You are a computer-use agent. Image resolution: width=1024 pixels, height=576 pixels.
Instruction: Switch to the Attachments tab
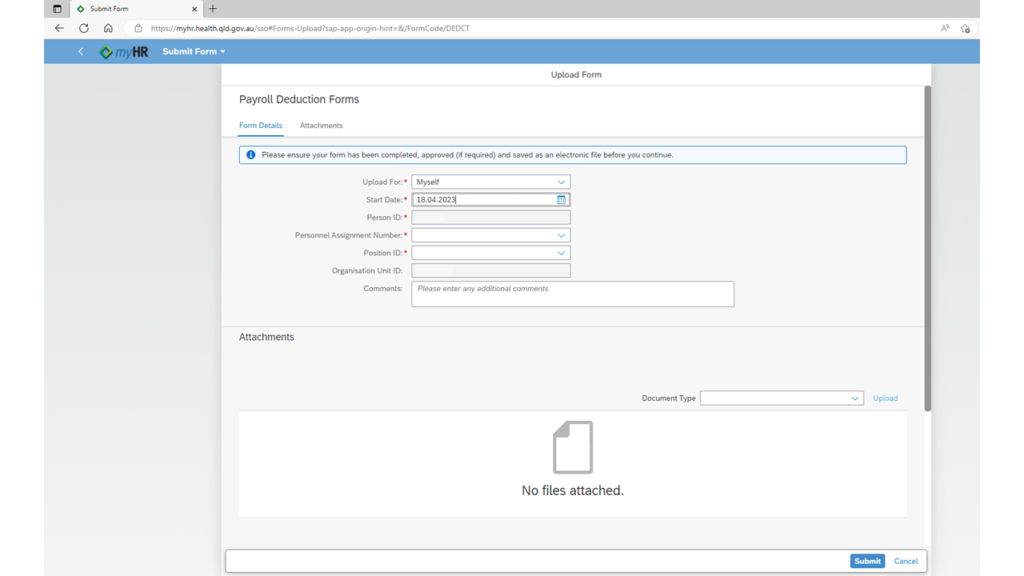pos(321,126)
